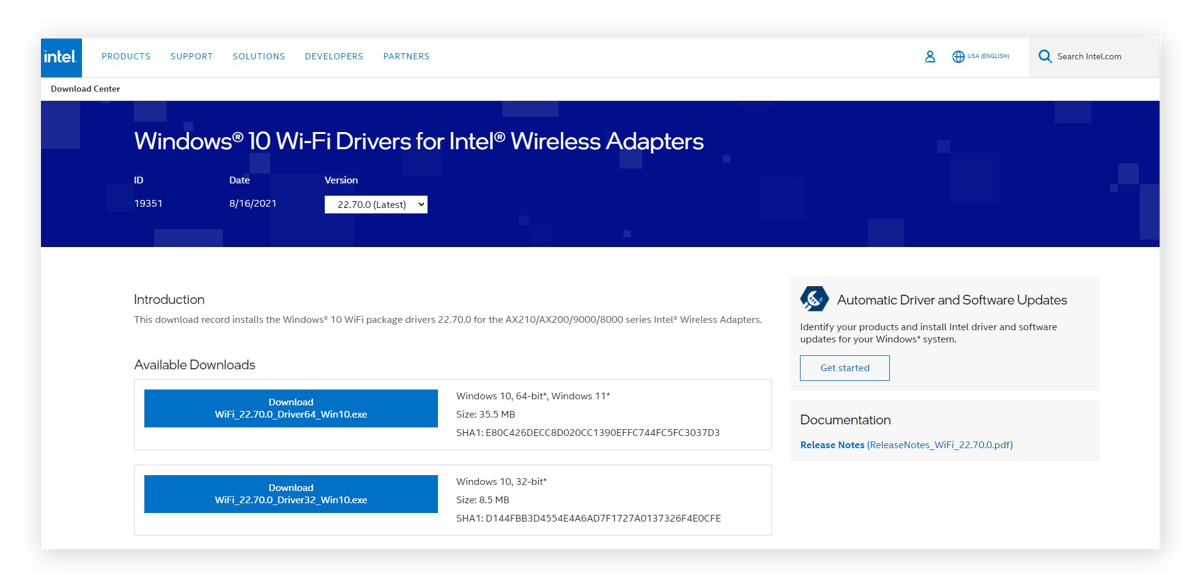Click the 64-bit driver SHA1 hash text
Screen dimensions: 1200x587
(588, 433)
